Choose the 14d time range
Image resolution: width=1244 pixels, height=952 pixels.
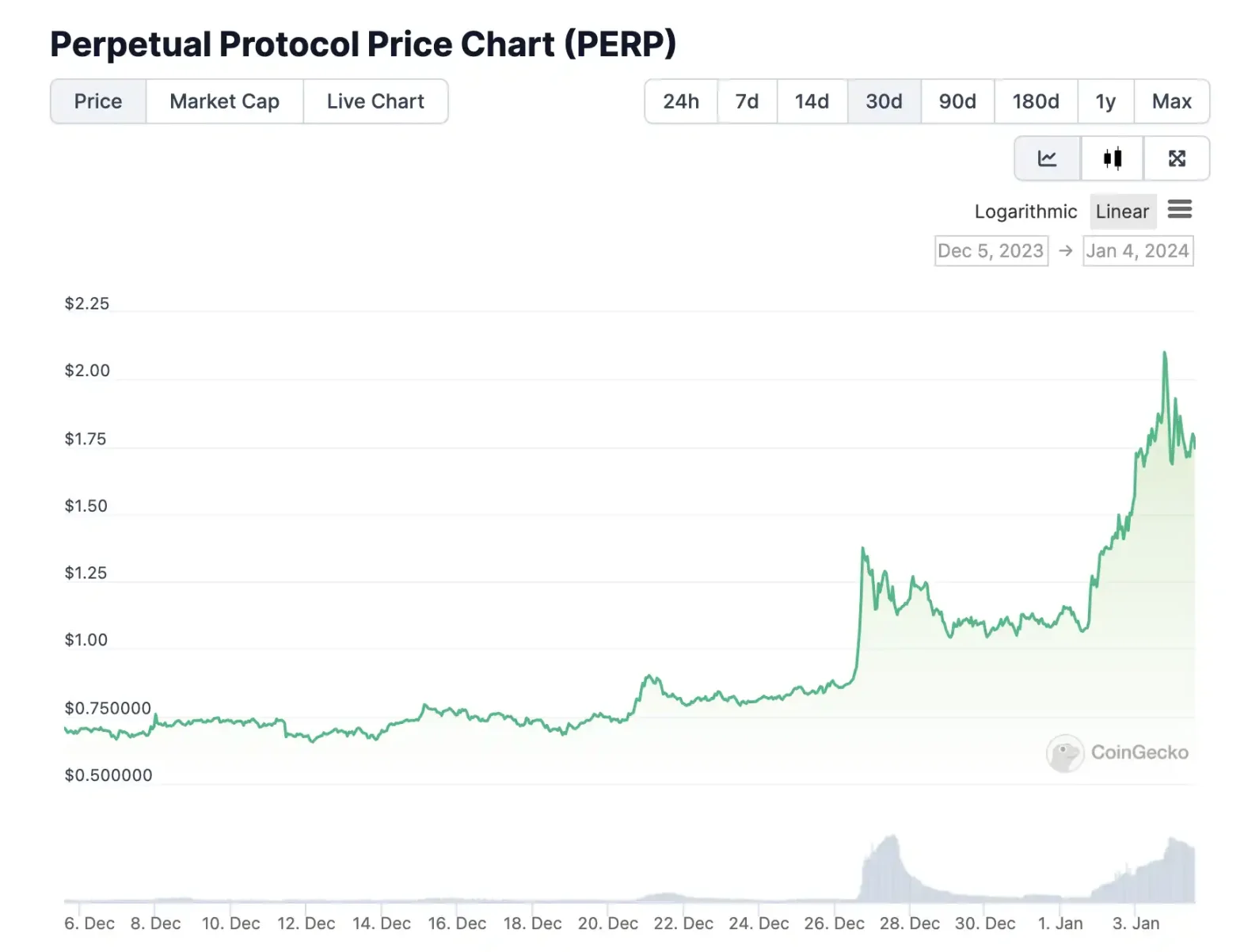(x=812, y=101)
